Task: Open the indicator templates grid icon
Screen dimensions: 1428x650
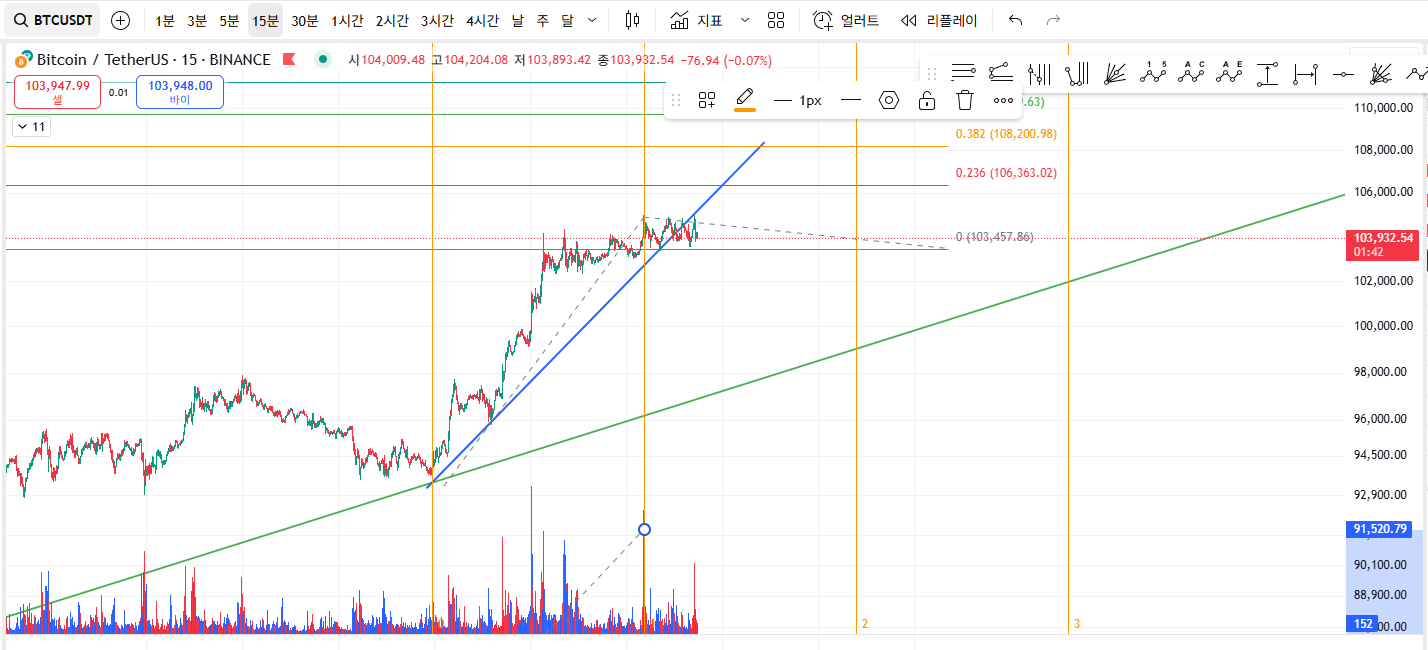Action: [x=776, y=20]
